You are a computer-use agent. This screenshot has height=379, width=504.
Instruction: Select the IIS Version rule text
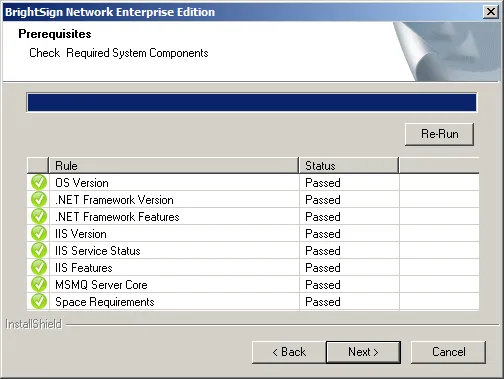[x=81, y=234]
